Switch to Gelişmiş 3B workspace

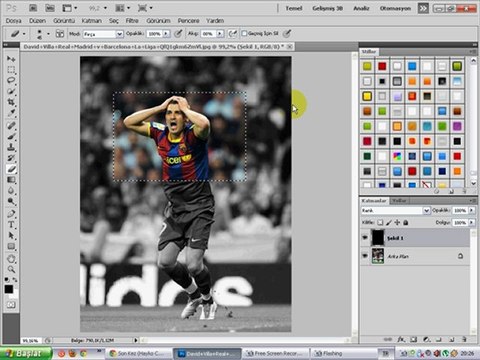coord(327,8)
